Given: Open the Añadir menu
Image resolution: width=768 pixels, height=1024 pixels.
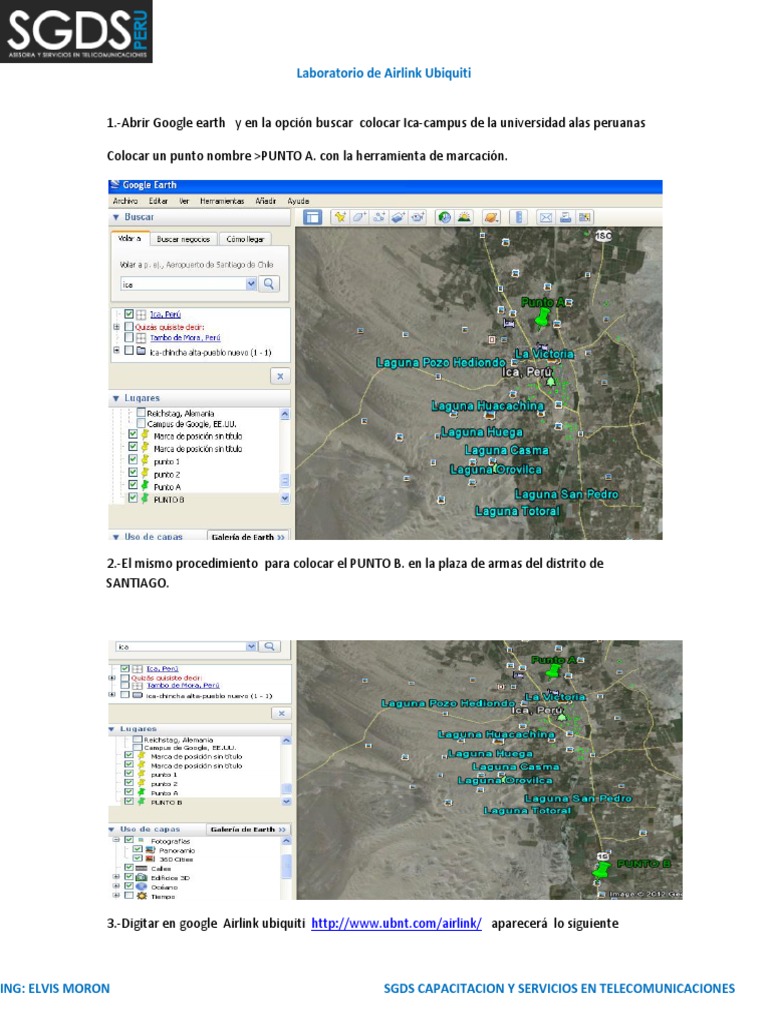Looking at the screenshot, I should coord(266,201).
